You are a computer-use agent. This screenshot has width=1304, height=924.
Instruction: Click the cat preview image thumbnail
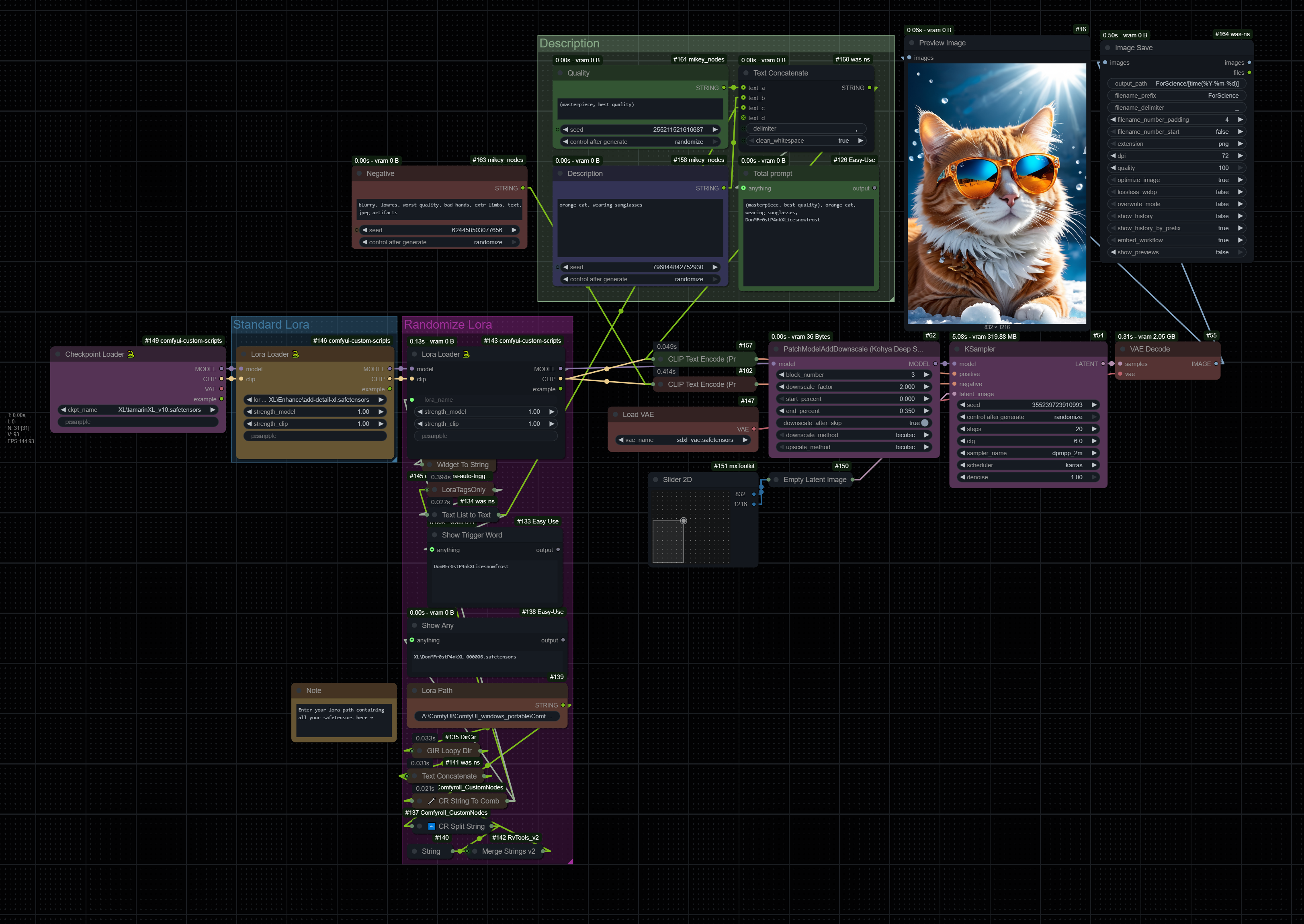point(997,194)
